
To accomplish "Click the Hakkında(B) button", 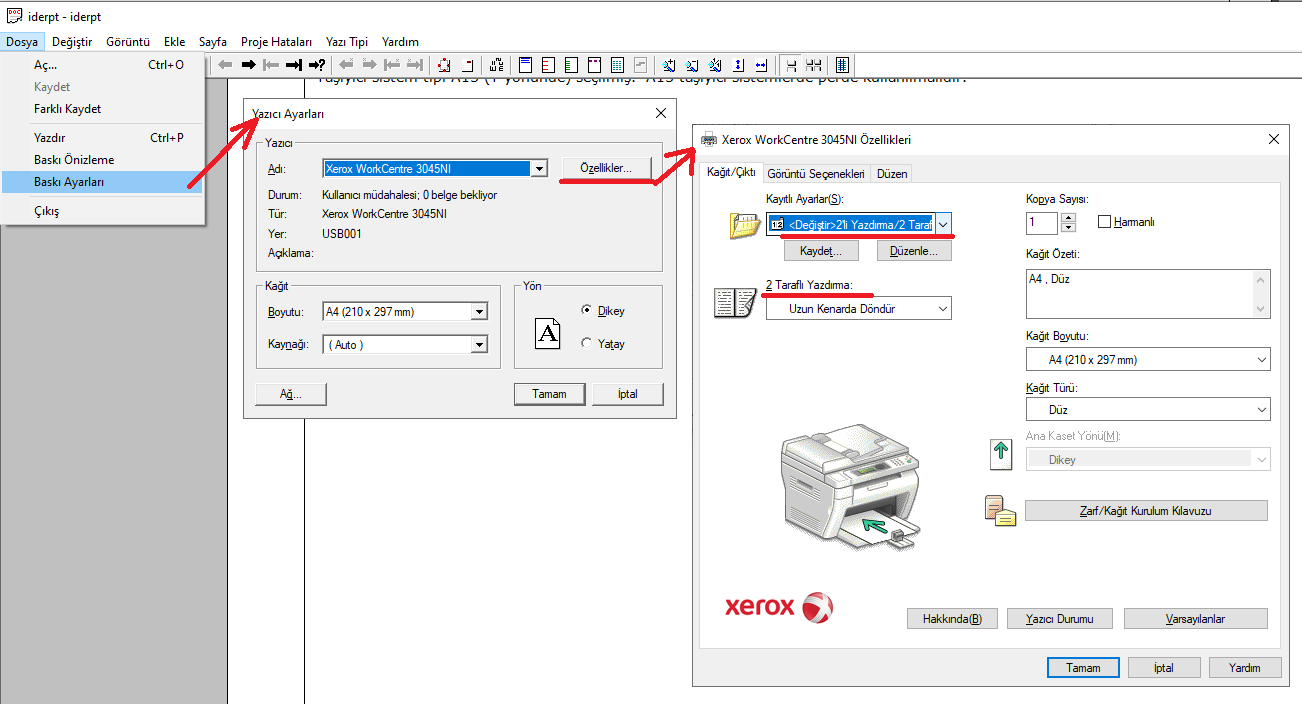I will coord(950,619).
